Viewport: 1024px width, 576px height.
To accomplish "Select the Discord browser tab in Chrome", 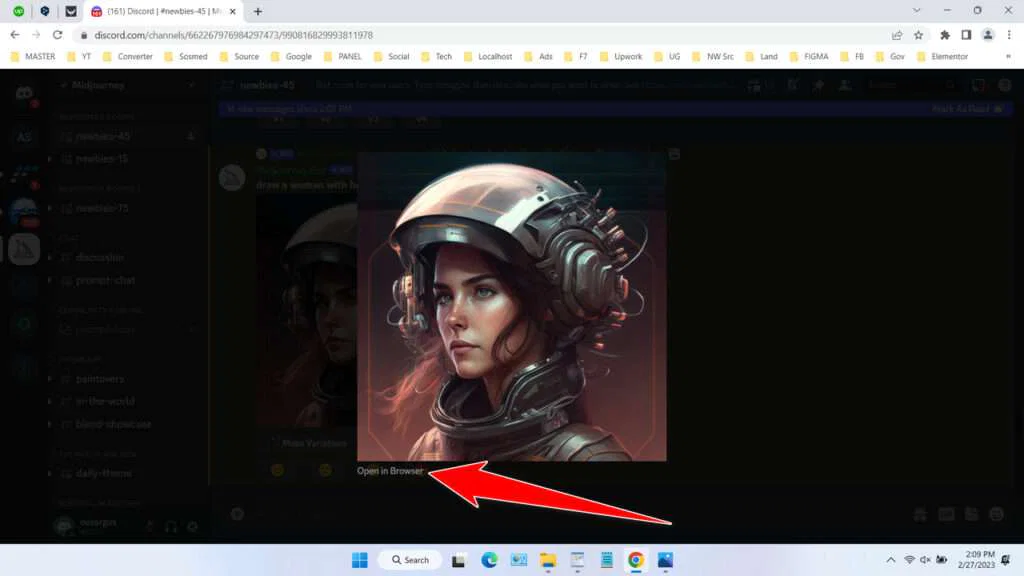I will point(160,12).
